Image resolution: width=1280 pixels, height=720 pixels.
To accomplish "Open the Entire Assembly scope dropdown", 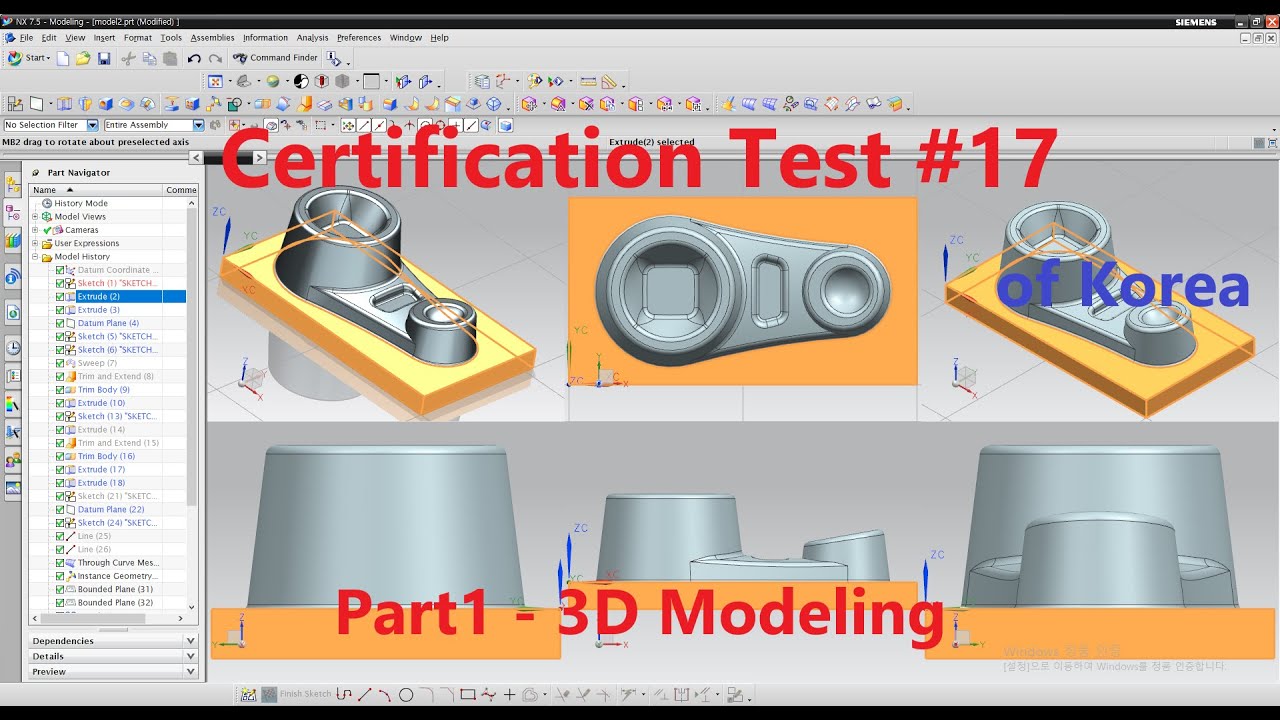I will click(x=198, y=125).
